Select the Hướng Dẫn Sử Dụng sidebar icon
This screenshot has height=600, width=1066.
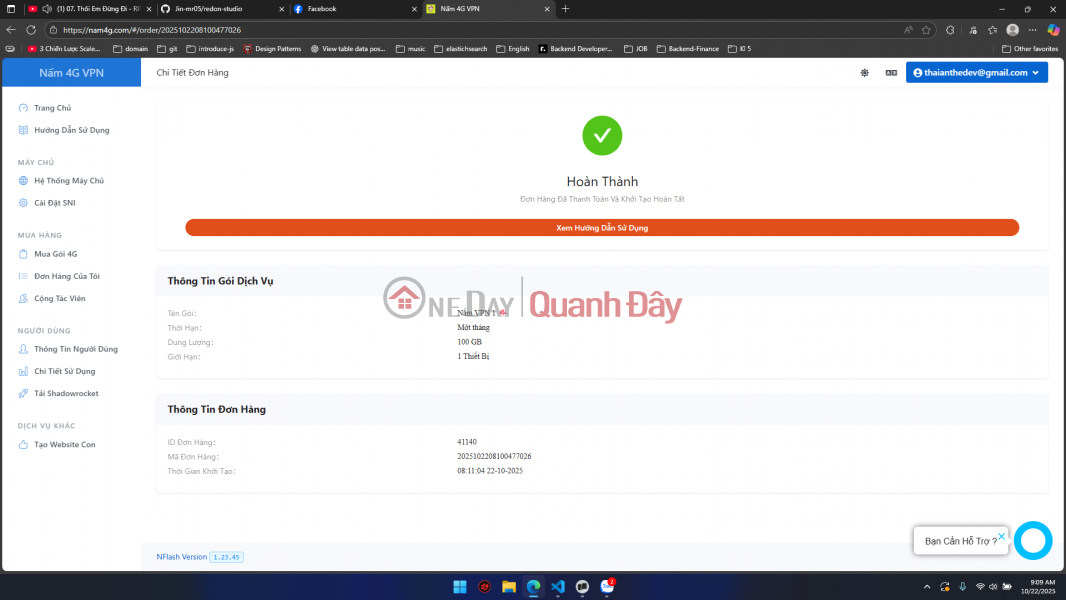(22, 129)
